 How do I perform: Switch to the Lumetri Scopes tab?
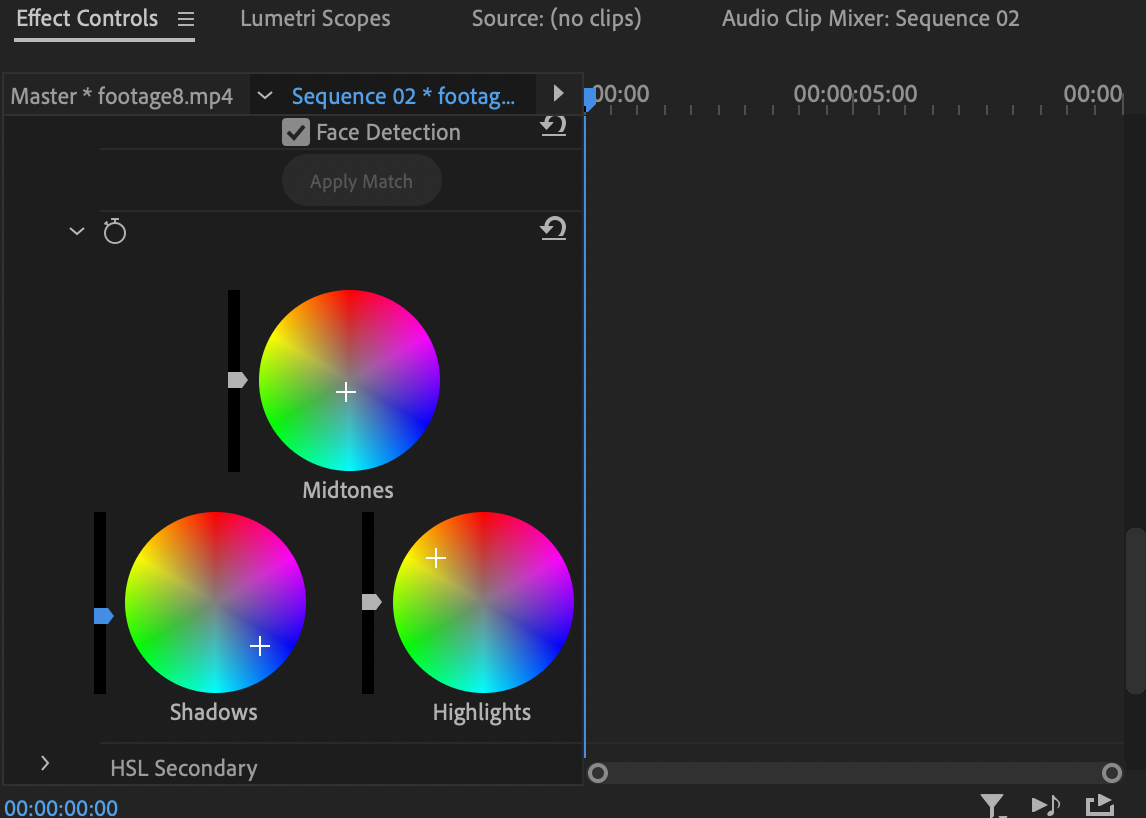click(x=315, y=19)
